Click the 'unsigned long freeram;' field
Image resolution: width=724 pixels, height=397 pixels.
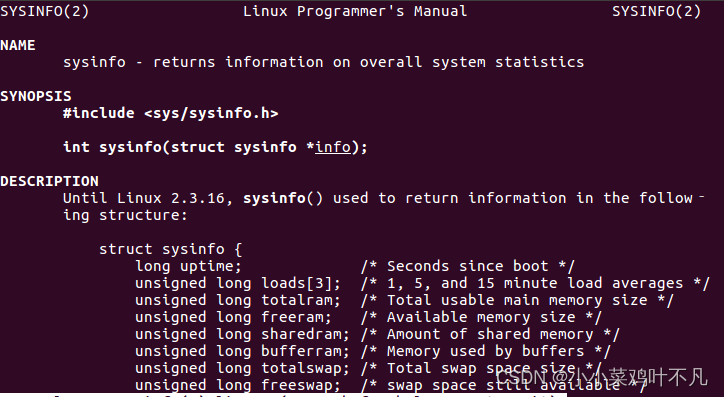coord(233,317)
